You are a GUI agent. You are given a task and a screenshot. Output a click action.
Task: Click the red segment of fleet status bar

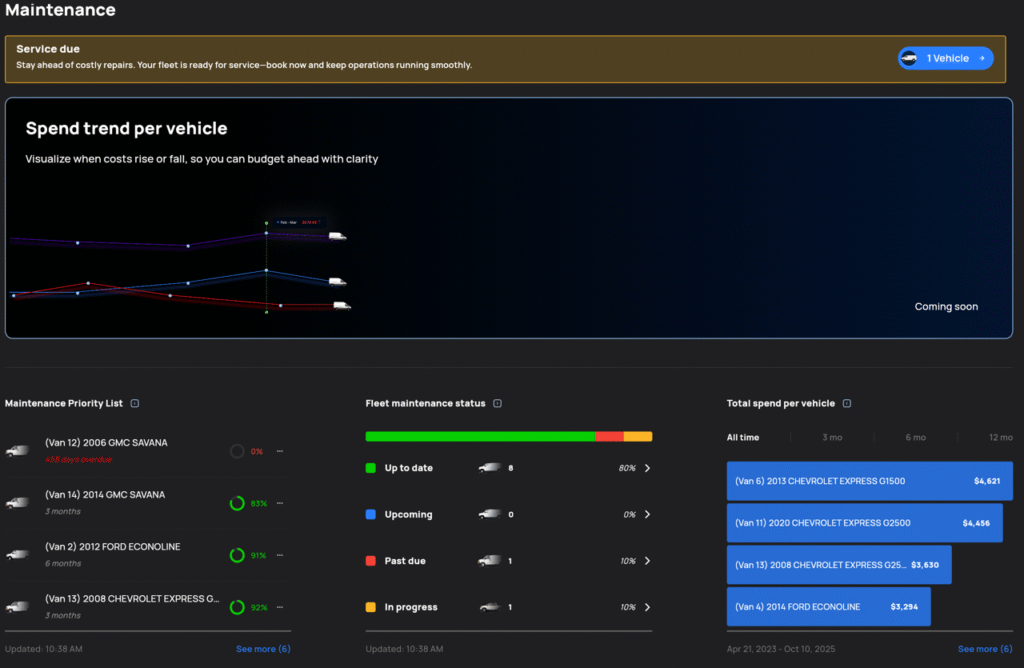609,436
